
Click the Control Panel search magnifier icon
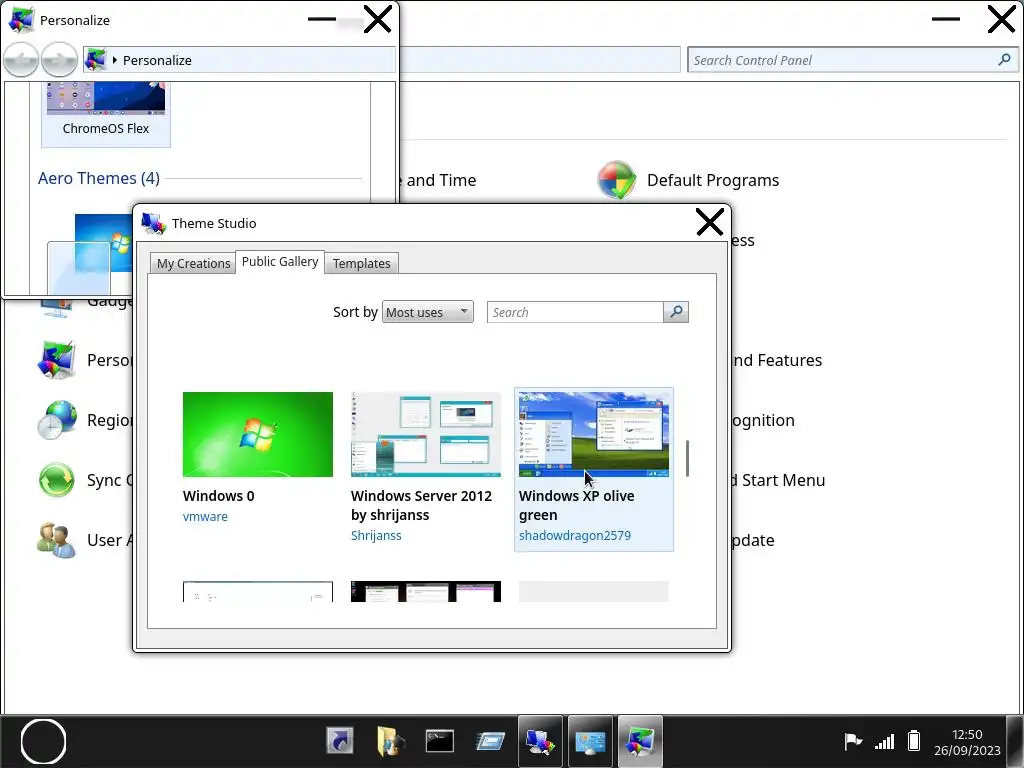tap(1004, 60)
